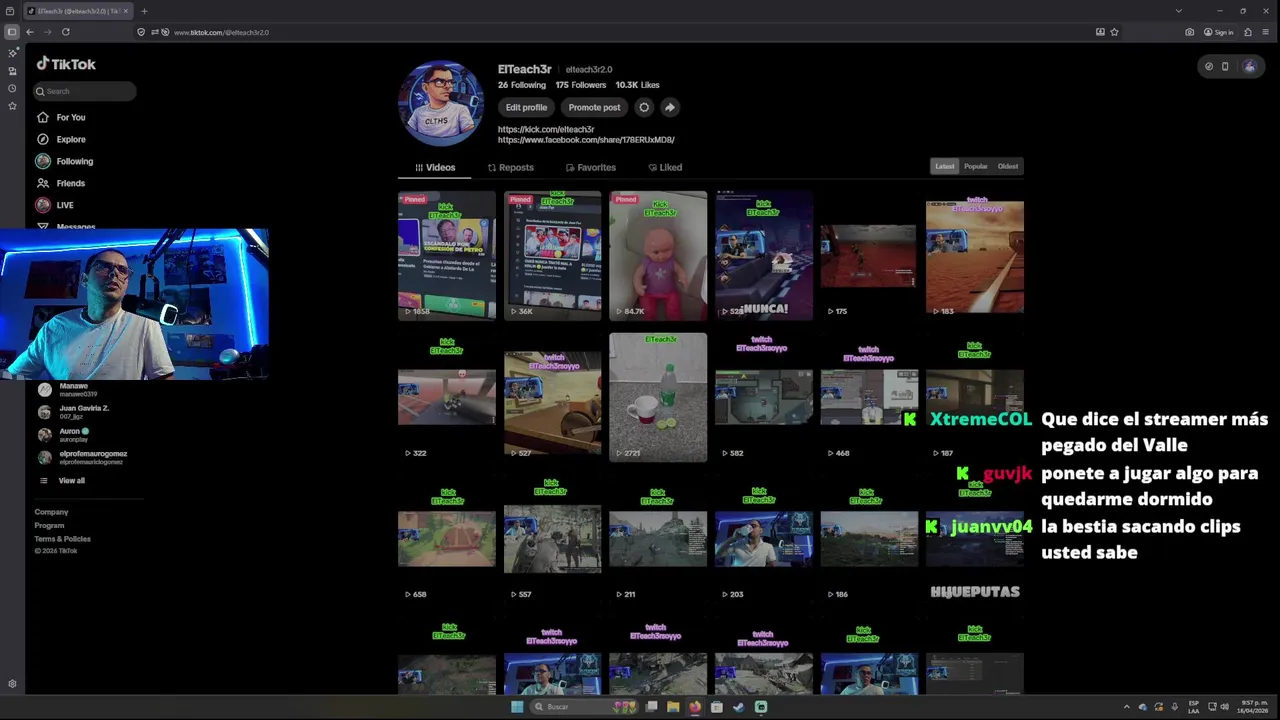The height and width of the screenshot is (720, 1280).
Task: Click the screenshot camera icon in toolbar
Action: pos(1189,32)
